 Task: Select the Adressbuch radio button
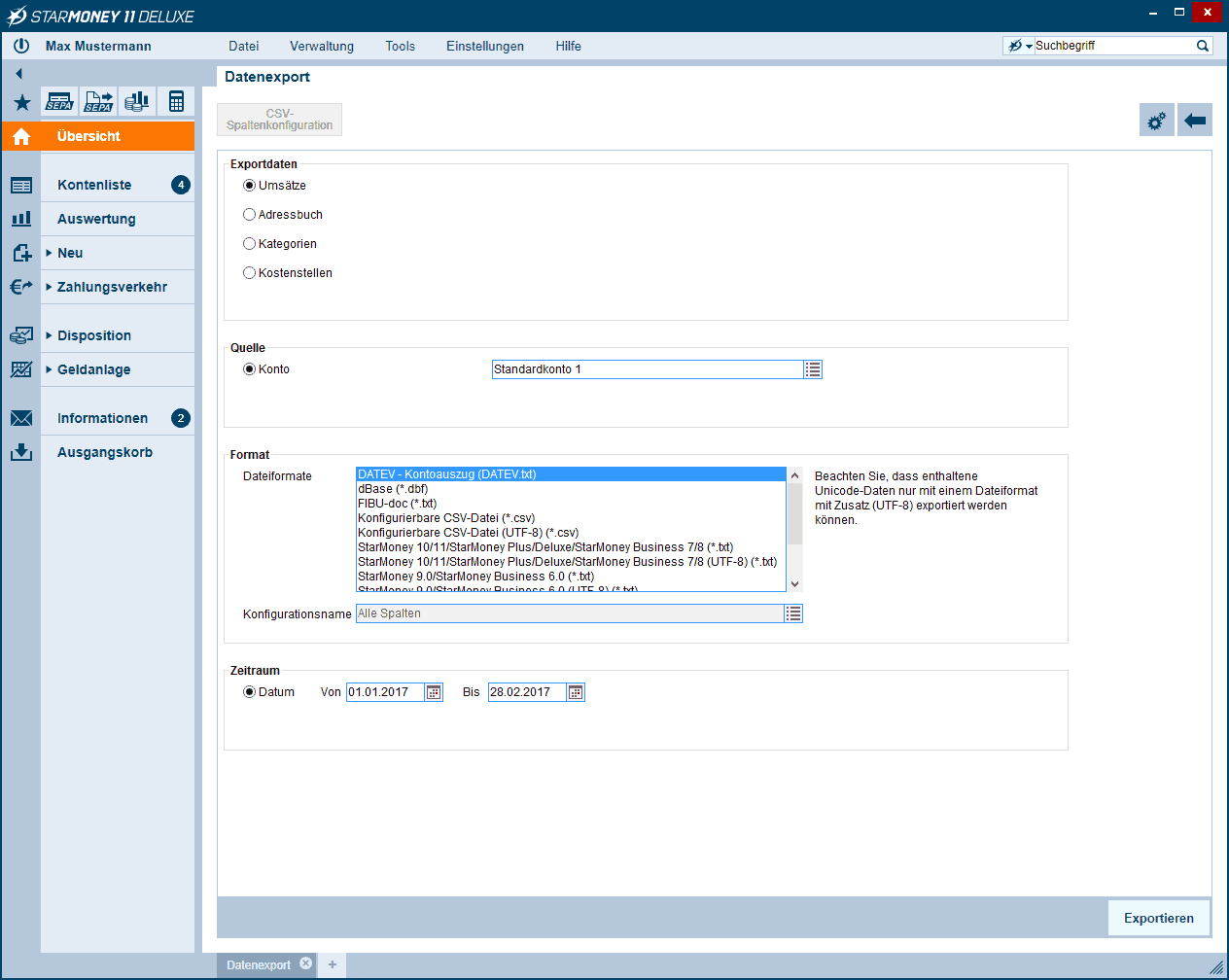point(250,215)
